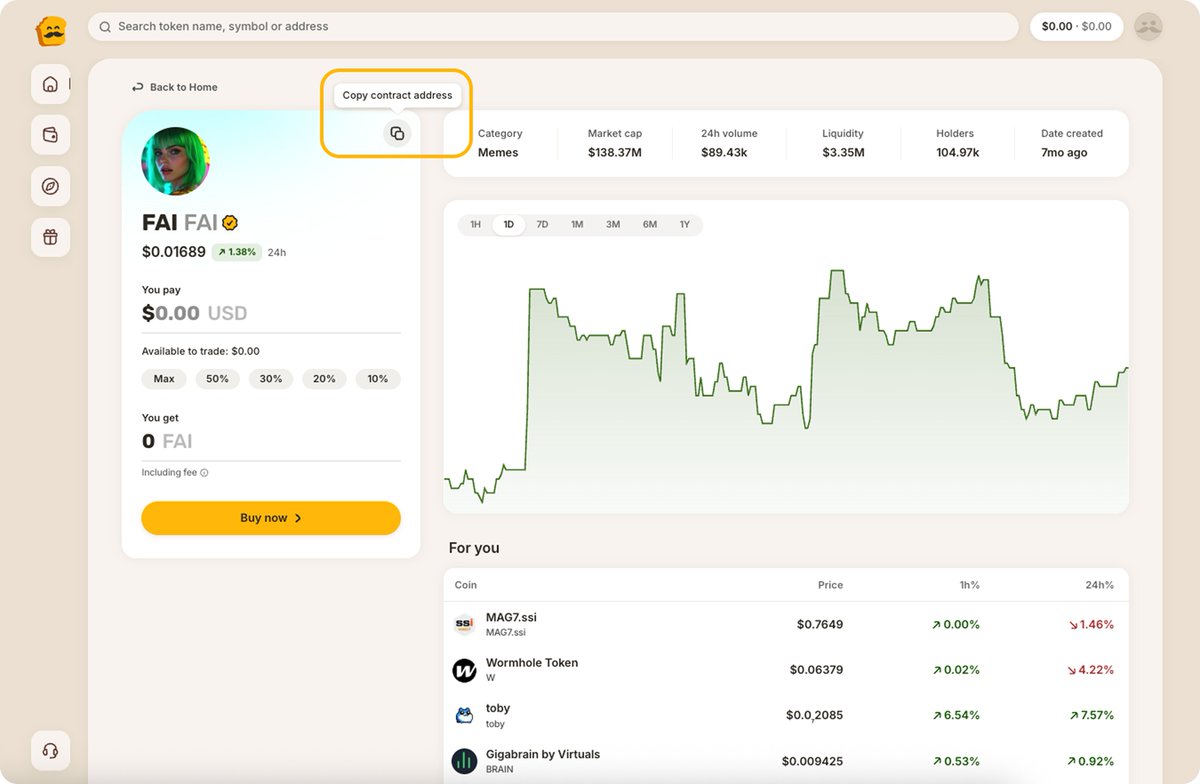Open the wallet sidebar icon
This screenshot has height=784, width=1200.
coord(51,135)
